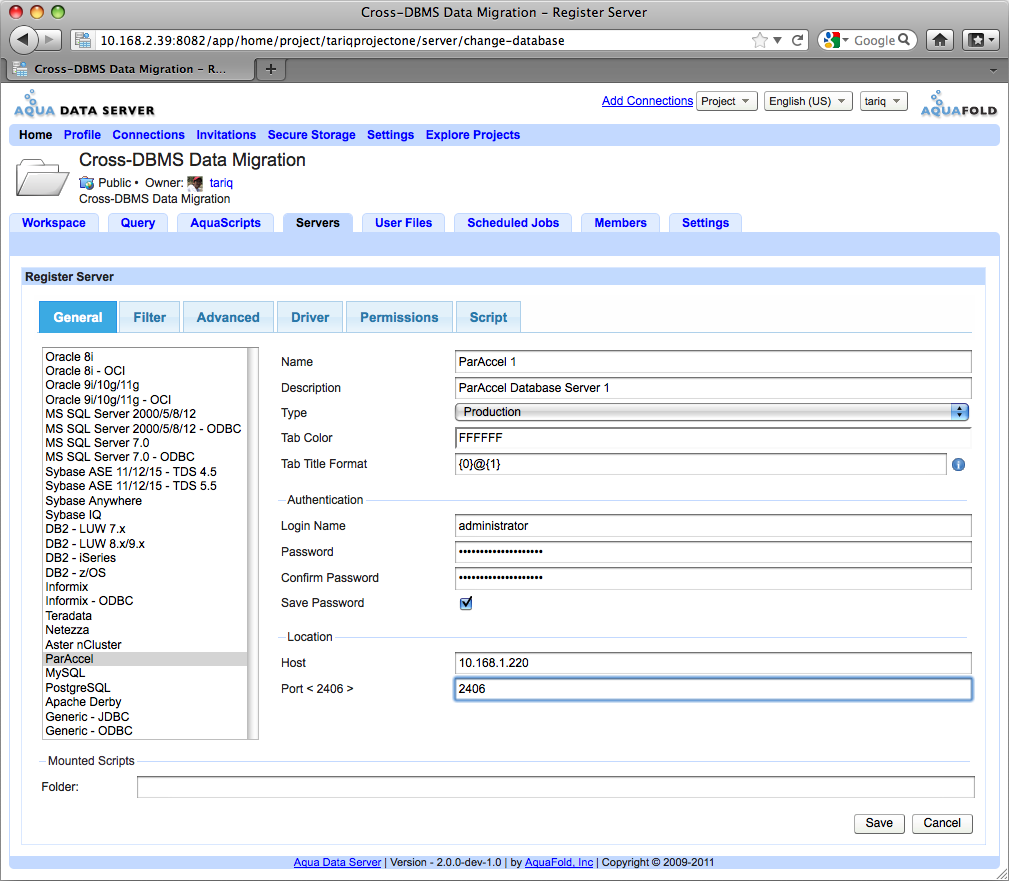
Task: Select Generic - JDBC in the list
Action: 145,717
